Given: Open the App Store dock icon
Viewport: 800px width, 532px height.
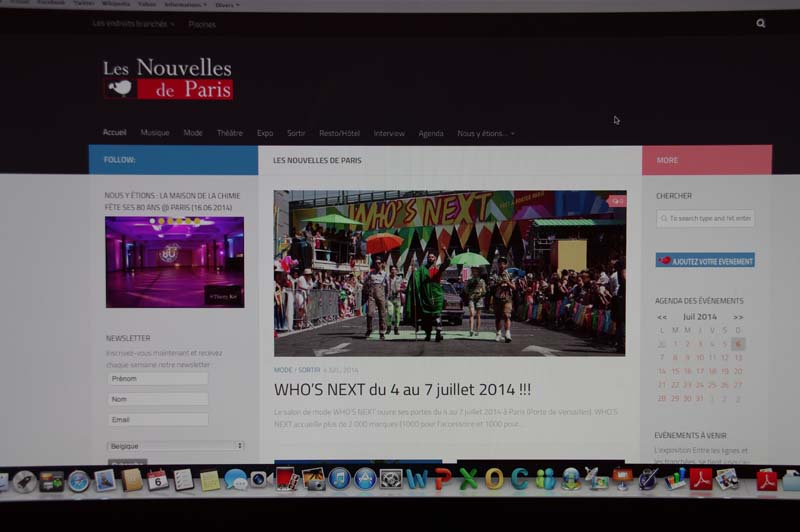Looking at the screenshot, I should pos(365,479).
